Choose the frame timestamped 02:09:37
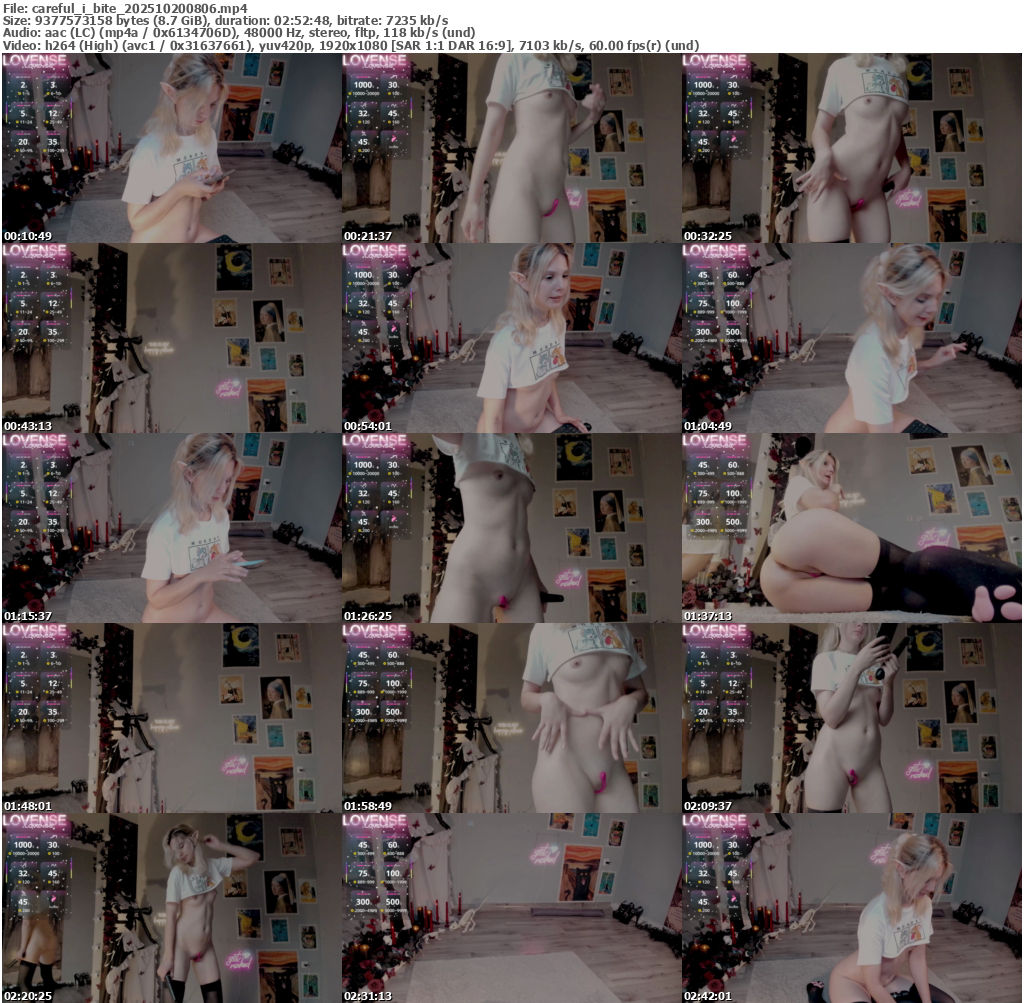1024x1003 pixels. pos(852,718)
